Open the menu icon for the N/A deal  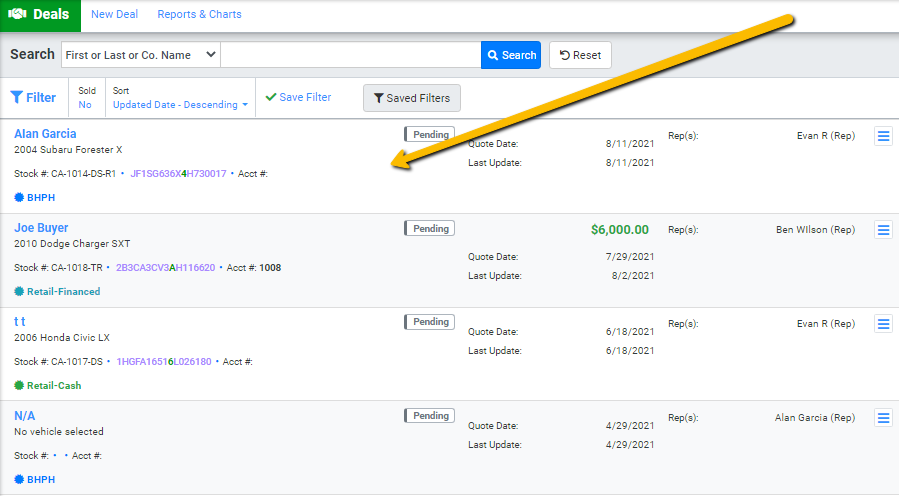pyautogui.click(x=883, y=418)
